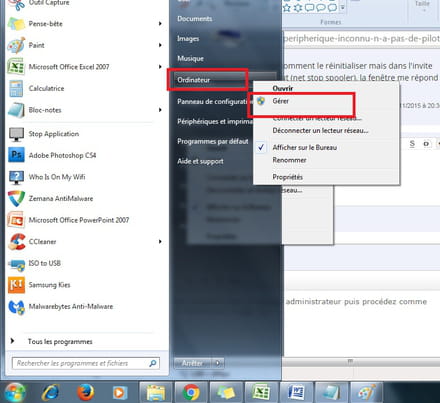
Task: Open Internet Explorer from the taskbar
Action: tap(50, 392)
